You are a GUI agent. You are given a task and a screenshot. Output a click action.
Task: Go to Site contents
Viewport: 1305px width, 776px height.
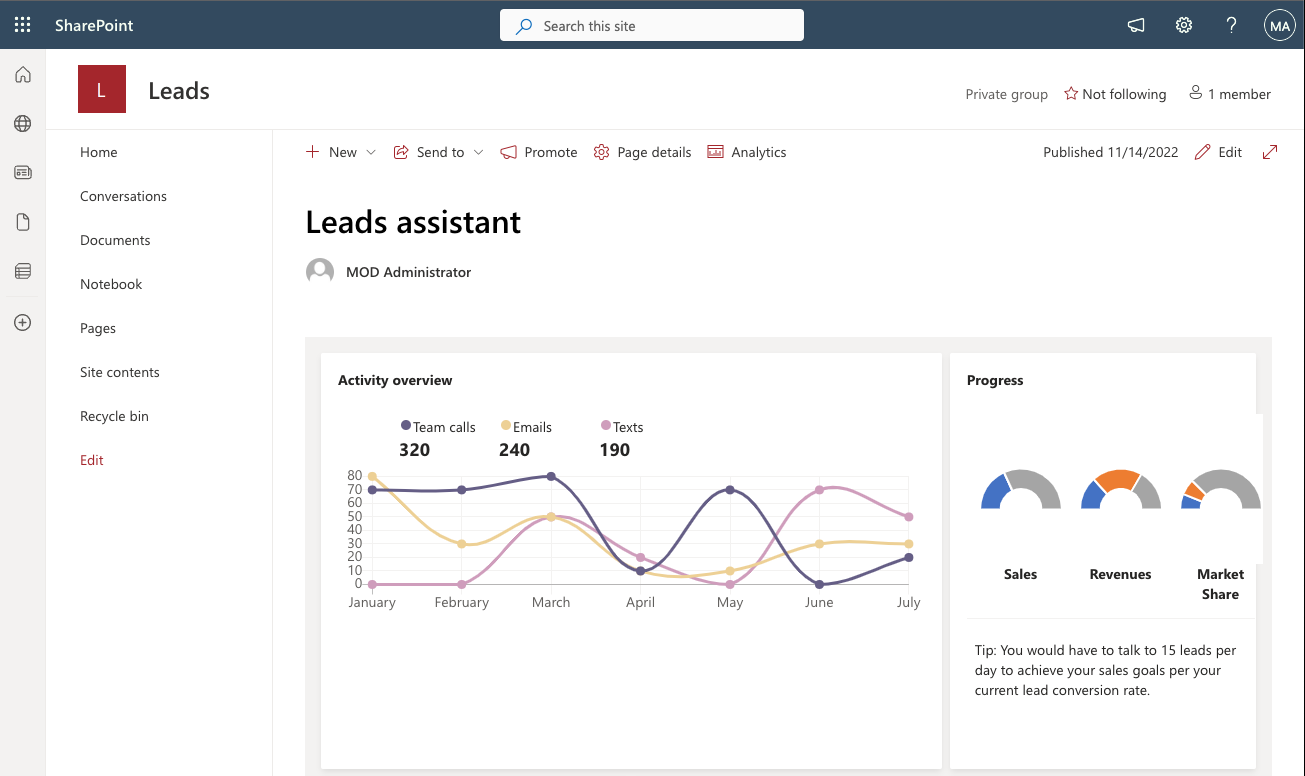pos(119,372)
